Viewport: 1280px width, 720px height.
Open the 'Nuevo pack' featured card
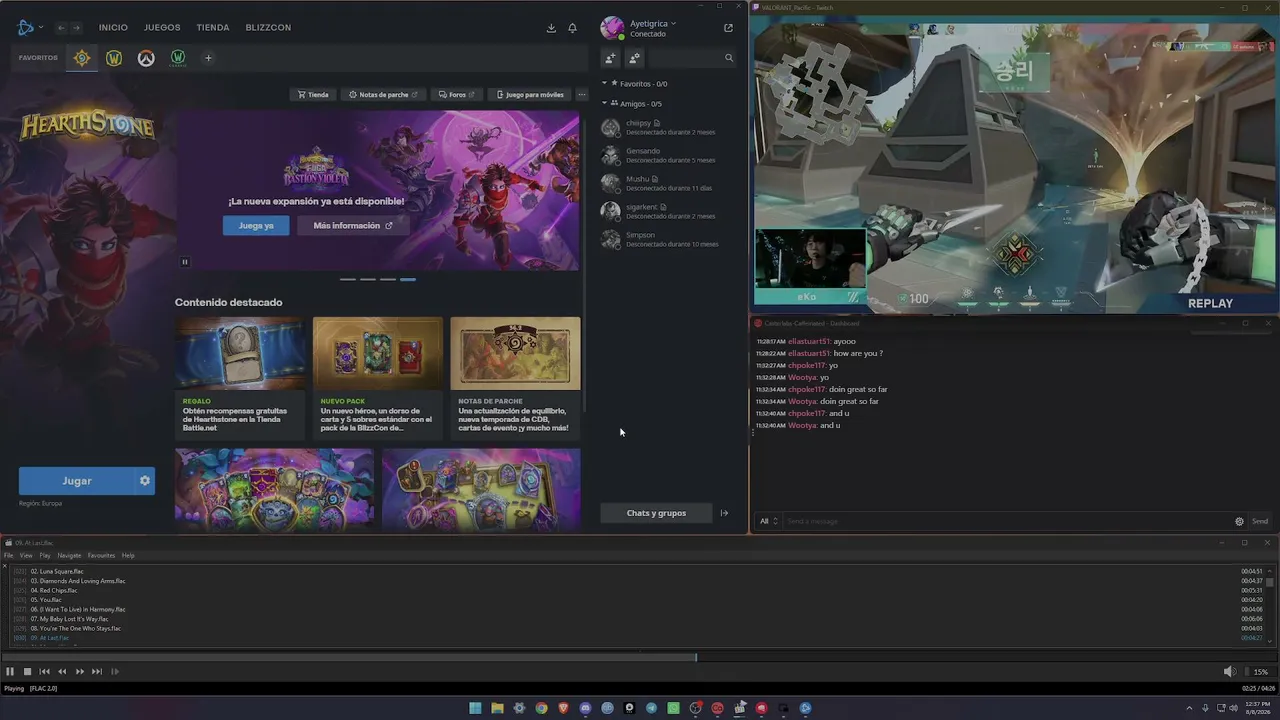point(378,378)
